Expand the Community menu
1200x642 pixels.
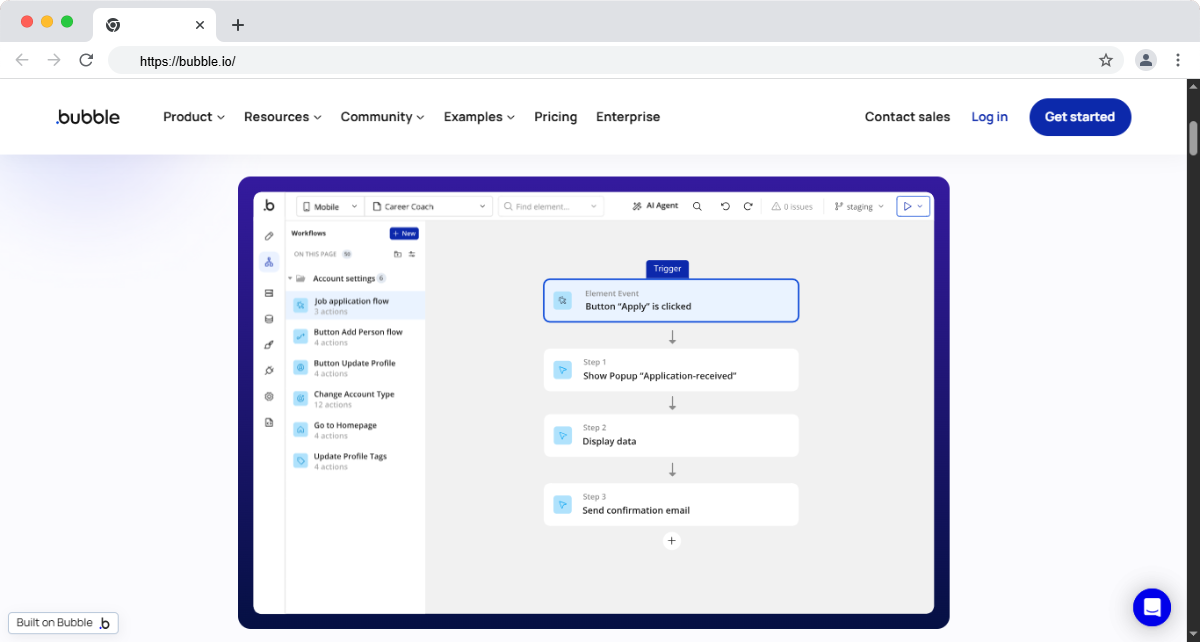pos(383,117)
